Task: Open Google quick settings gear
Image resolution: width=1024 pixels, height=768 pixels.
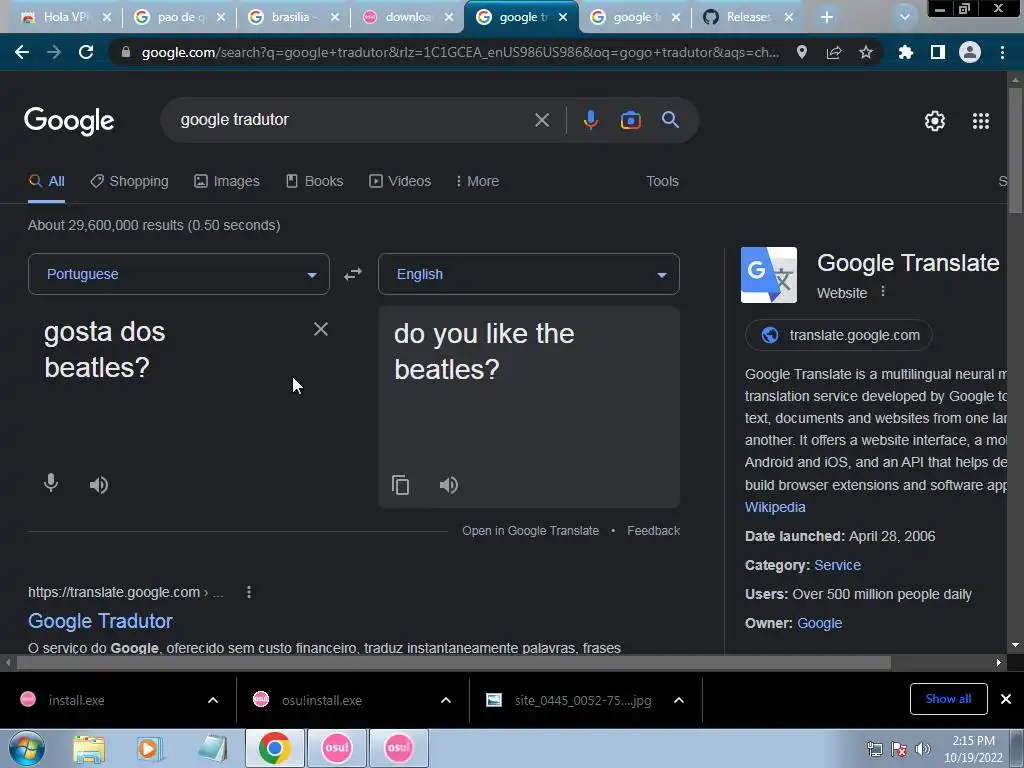Action: [x=935, y=121]
